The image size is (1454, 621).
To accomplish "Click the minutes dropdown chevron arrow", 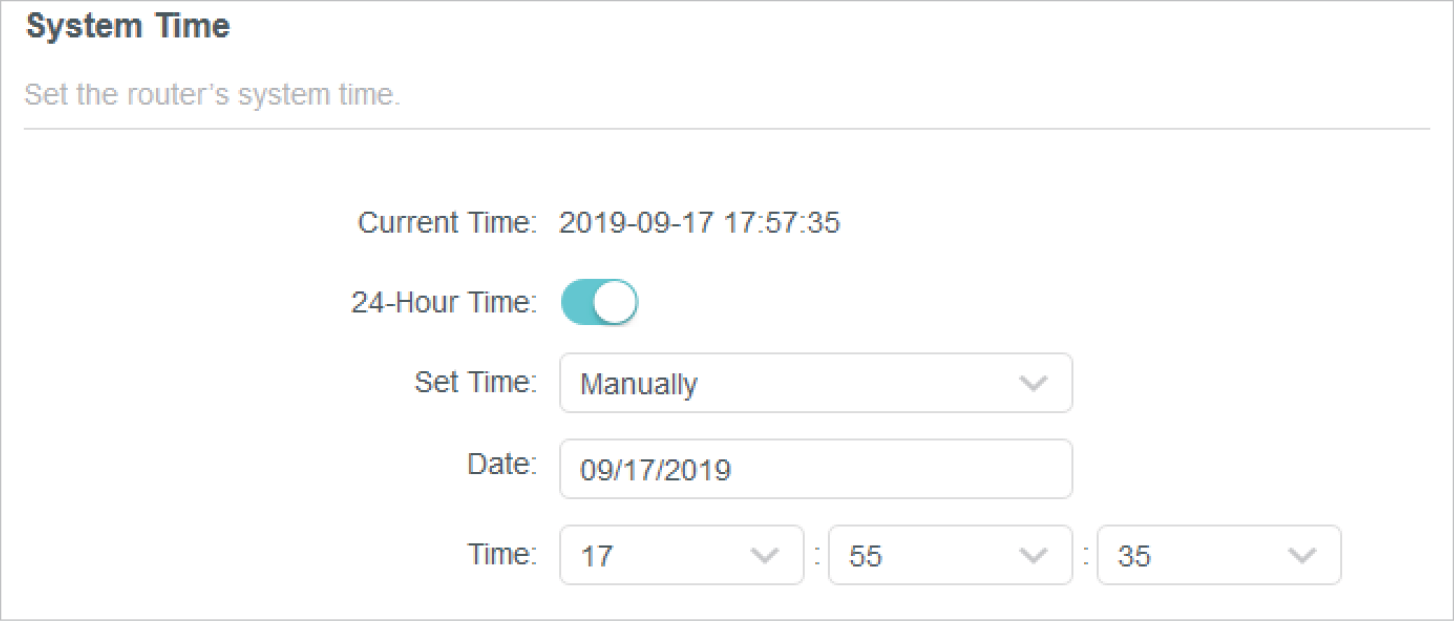I will [1032, 555].
